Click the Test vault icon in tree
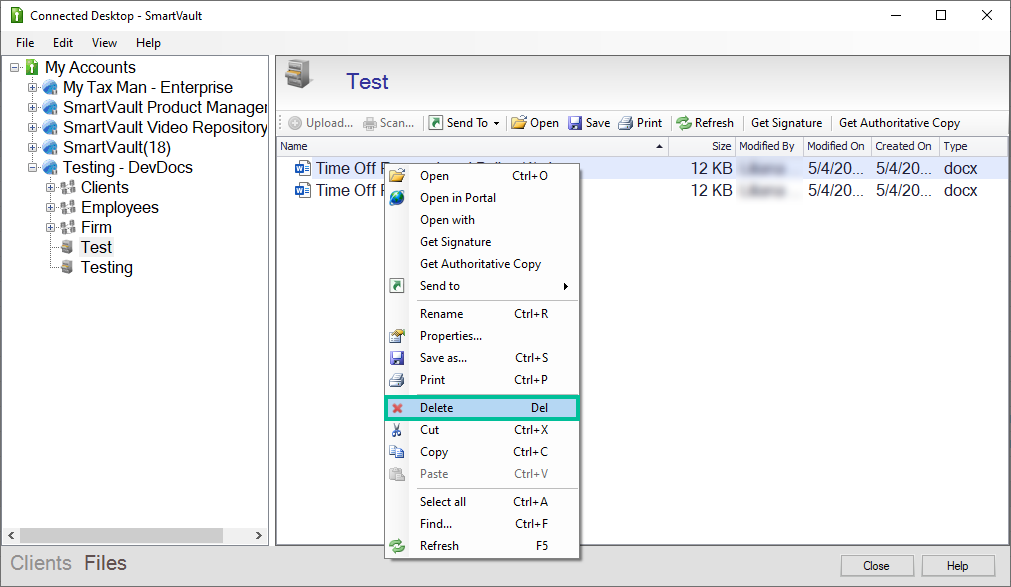The height and width of the screenshot is (587, 1011). (x=67, y=247)
